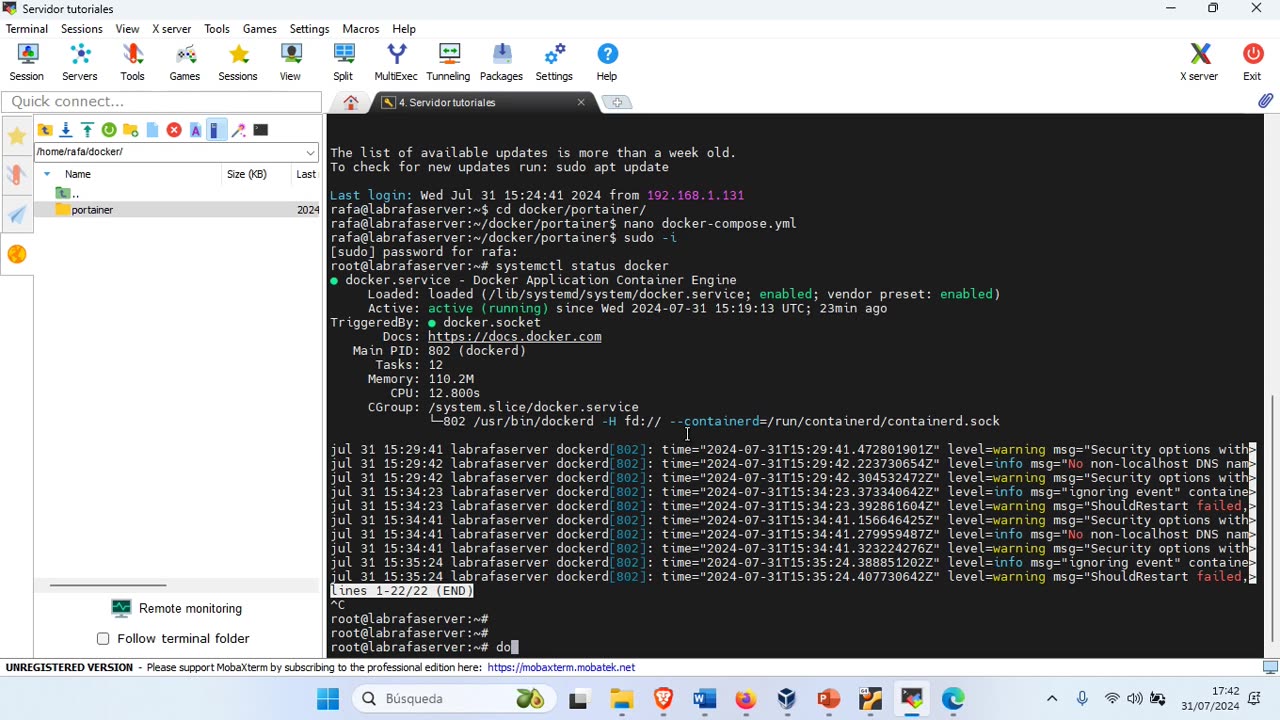
Task: Click the Remote monitoring button
Action: [177, 608]
